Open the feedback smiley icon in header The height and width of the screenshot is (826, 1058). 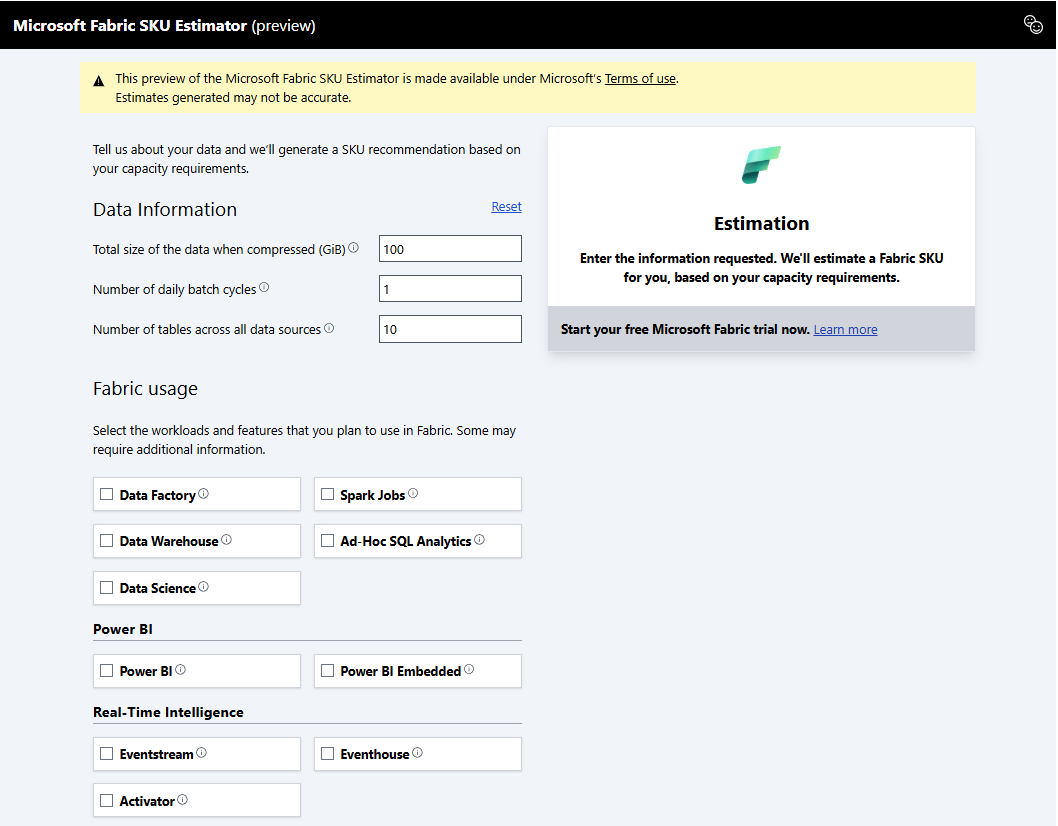pyautogui.click(x=1033, y=24)
